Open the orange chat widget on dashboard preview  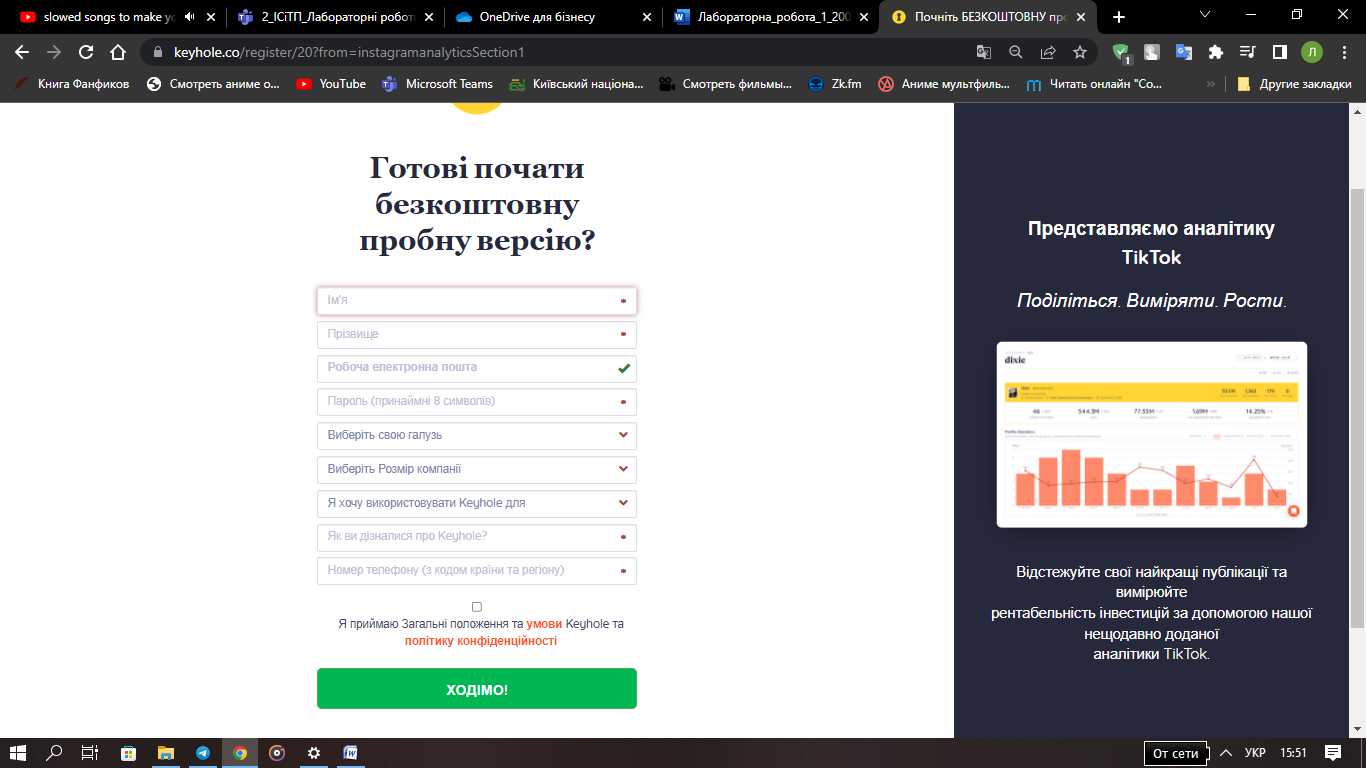1293,511
